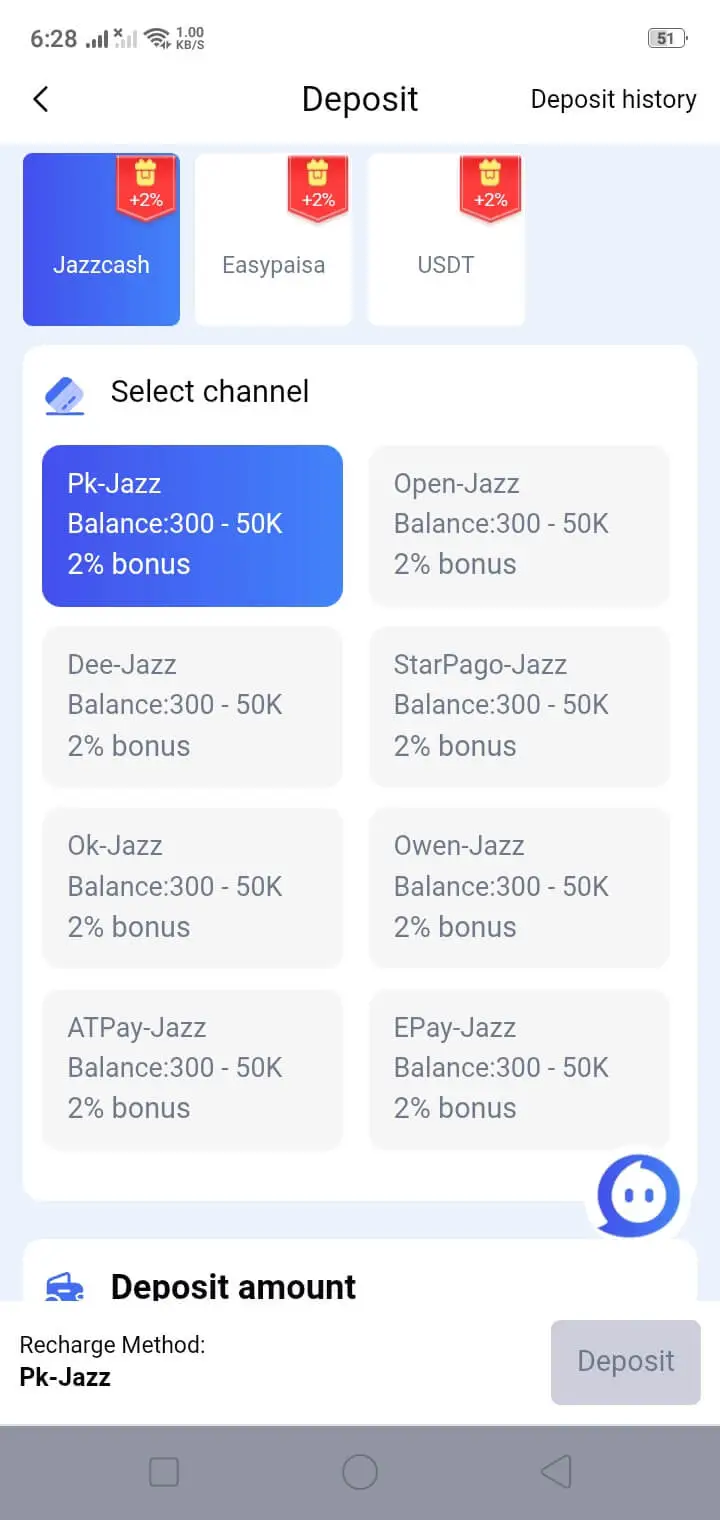Open the chat support bubble icon
Viewport: 720px width, 1520px height.
[638, 1194]
